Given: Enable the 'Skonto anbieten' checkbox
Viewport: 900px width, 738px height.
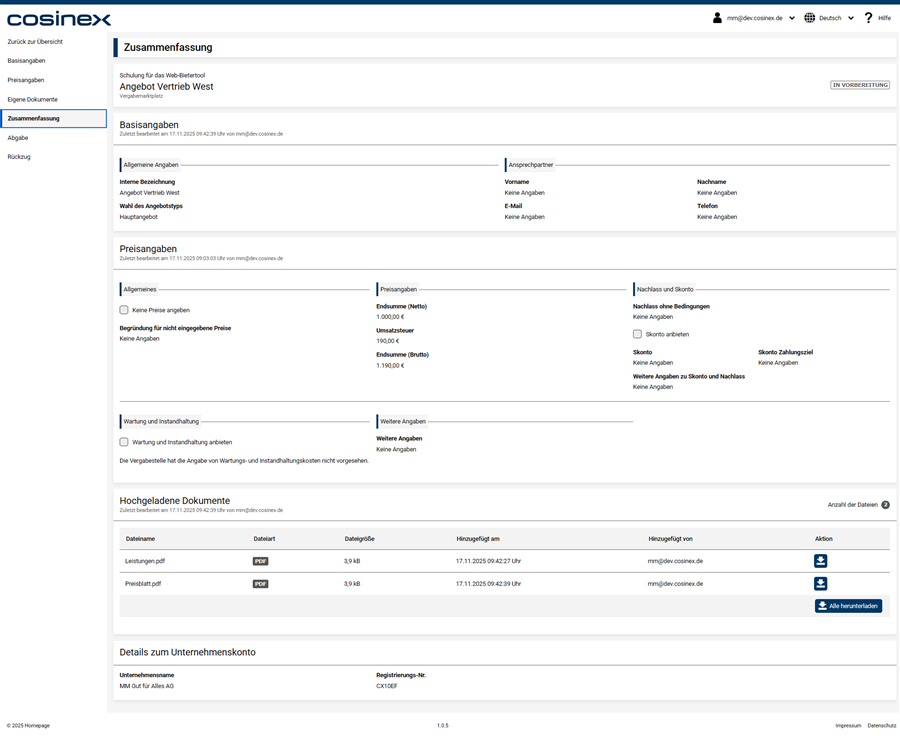Looking at the screenshot, I should (x=638, y=334).
